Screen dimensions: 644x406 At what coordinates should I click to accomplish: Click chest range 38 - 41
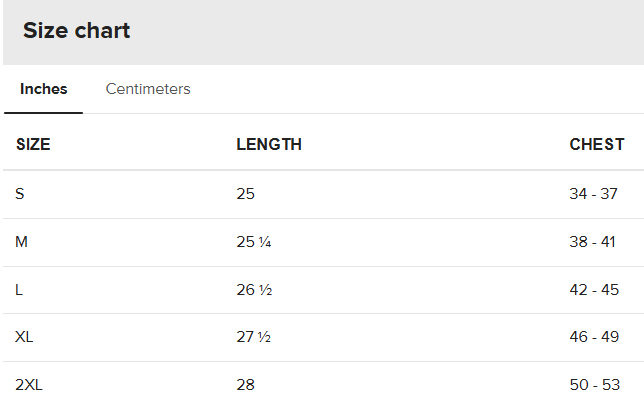[592, 242]
